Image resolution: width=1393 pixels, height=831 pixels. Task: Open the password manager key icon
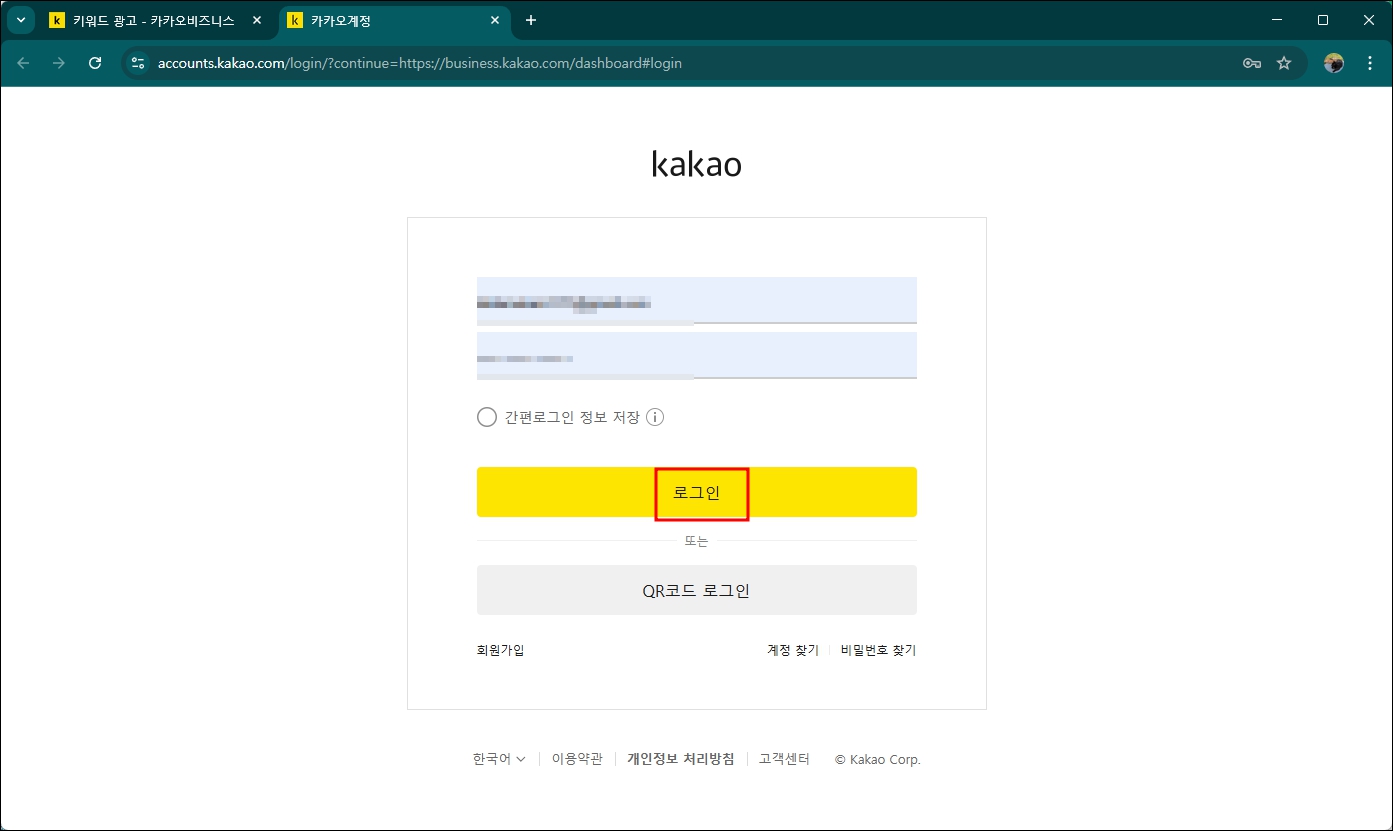point(1251,62)
